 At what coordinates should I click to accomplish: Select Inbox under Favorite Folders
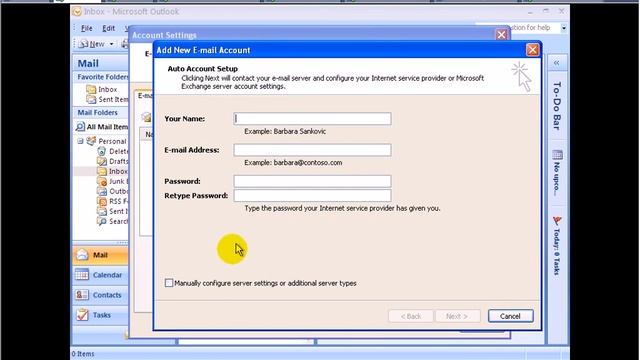pyautogui.click(x=102, y=89)
